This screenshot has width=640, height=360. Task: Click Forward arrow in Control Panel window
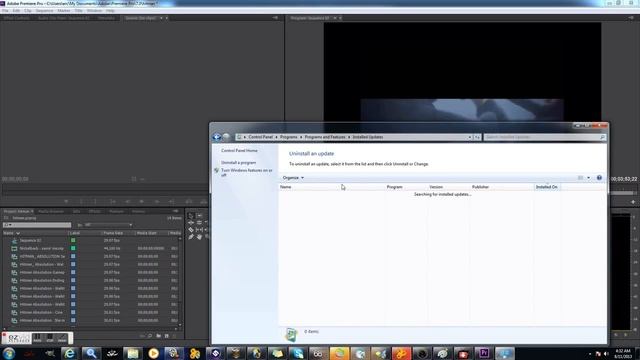pos(226,137)
